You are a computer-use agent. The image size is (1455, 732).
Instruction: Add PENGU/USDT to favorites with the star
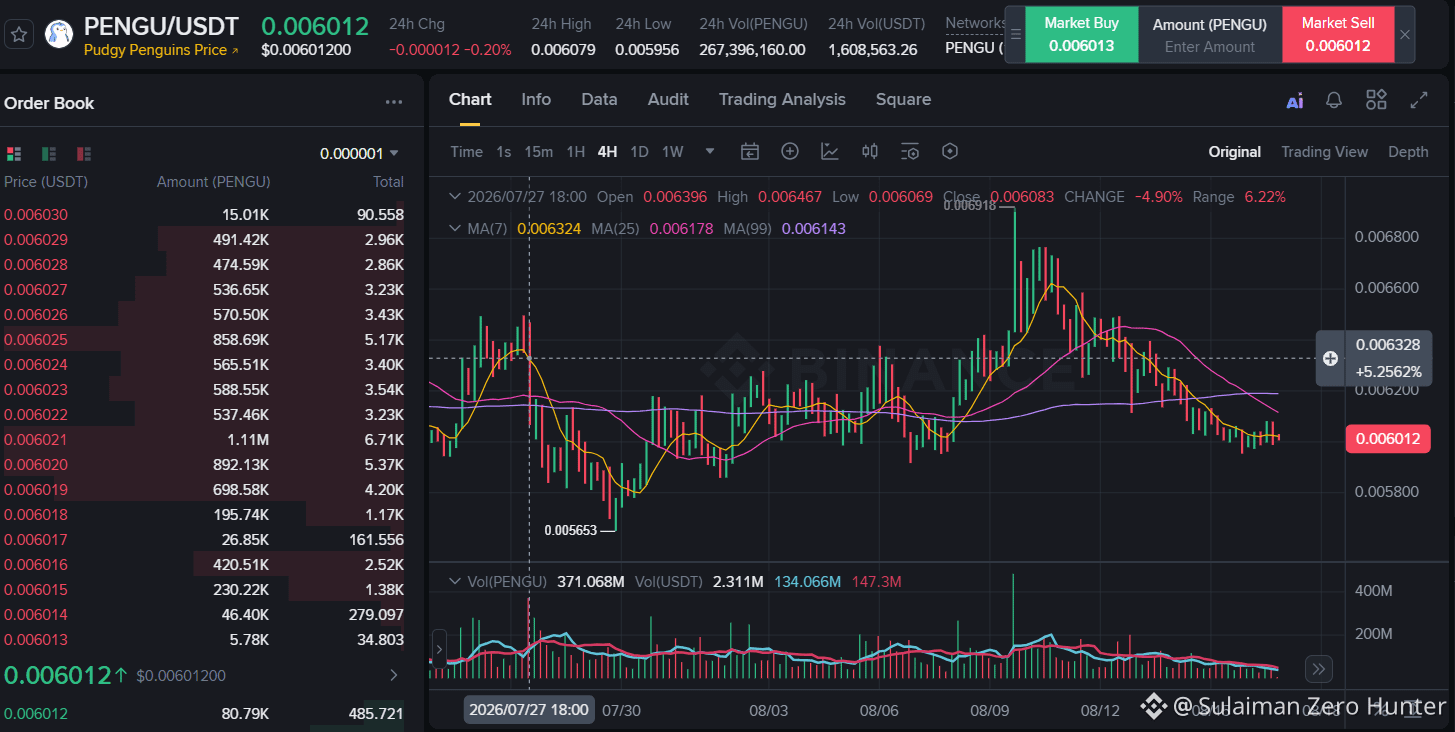21,34
